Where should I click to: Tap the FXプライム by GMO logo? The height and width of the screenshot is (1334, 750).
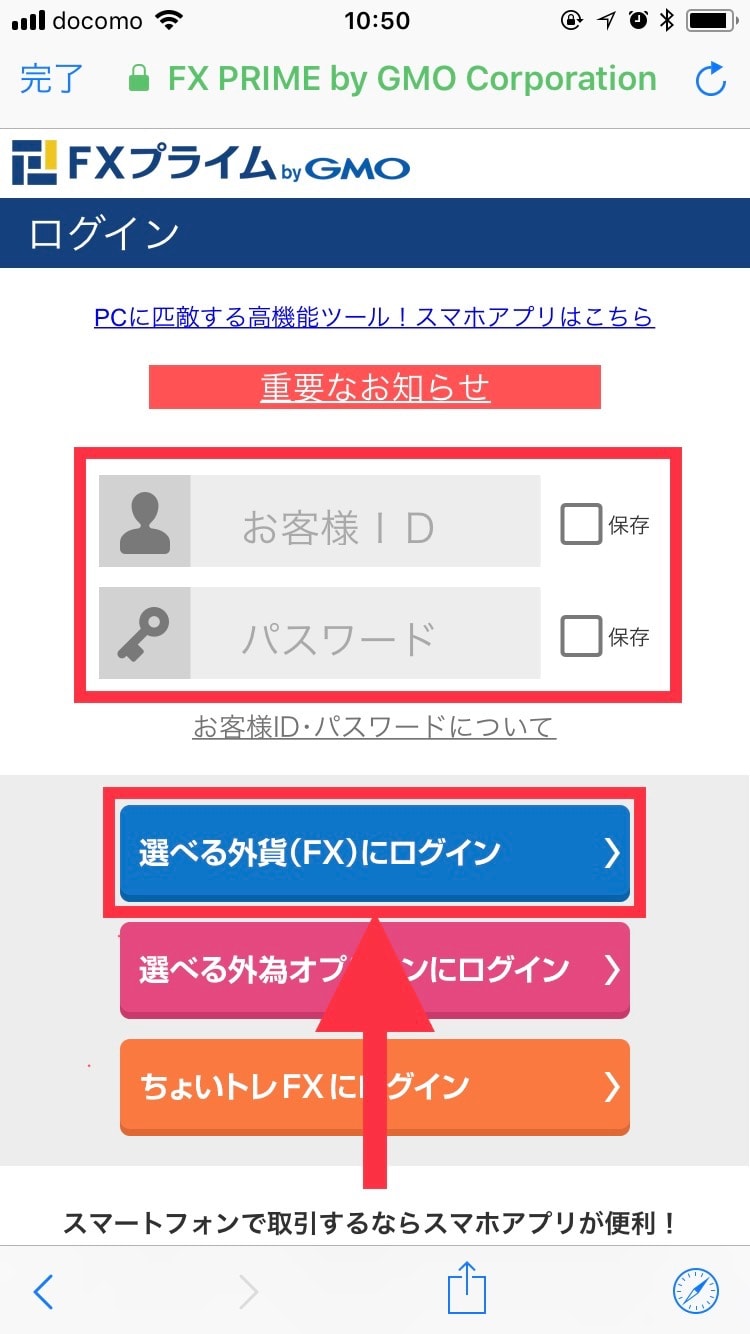click(x=211, y=164)
